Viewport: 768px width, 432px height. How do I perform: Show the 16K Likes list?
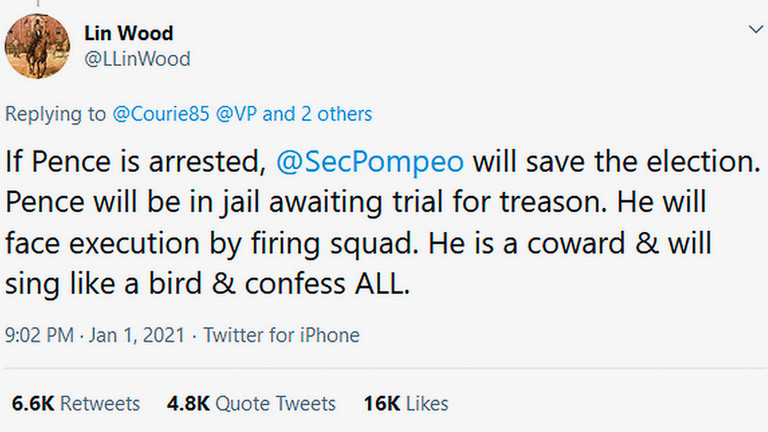point(406,404)
